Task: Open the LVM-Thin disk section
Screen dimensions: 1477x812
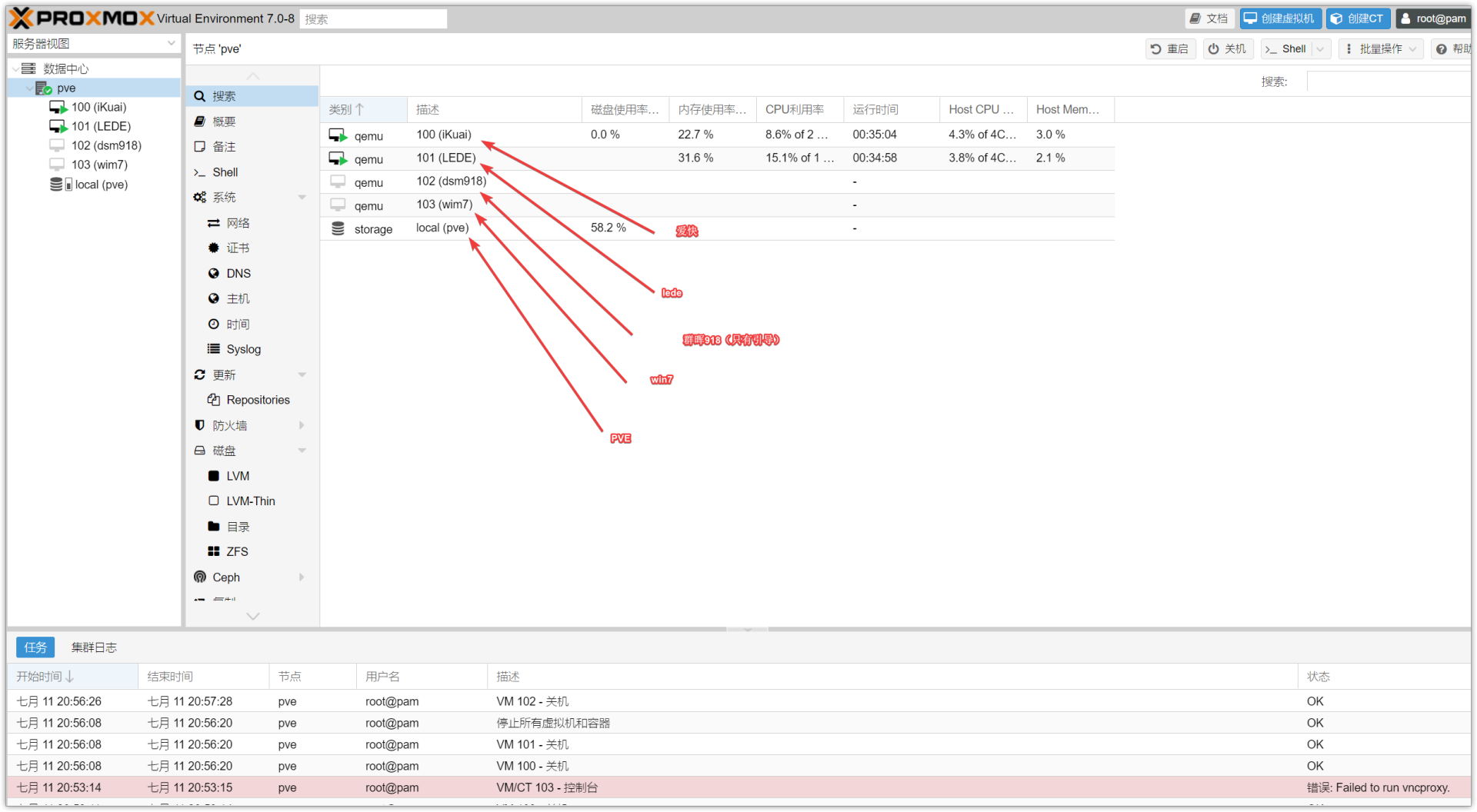Action: click(x=250, y=501)
